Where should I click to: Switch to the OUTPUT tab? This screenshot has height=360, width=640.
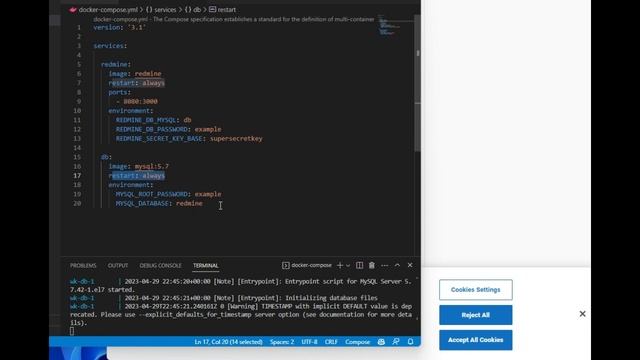tap(118, 266)
